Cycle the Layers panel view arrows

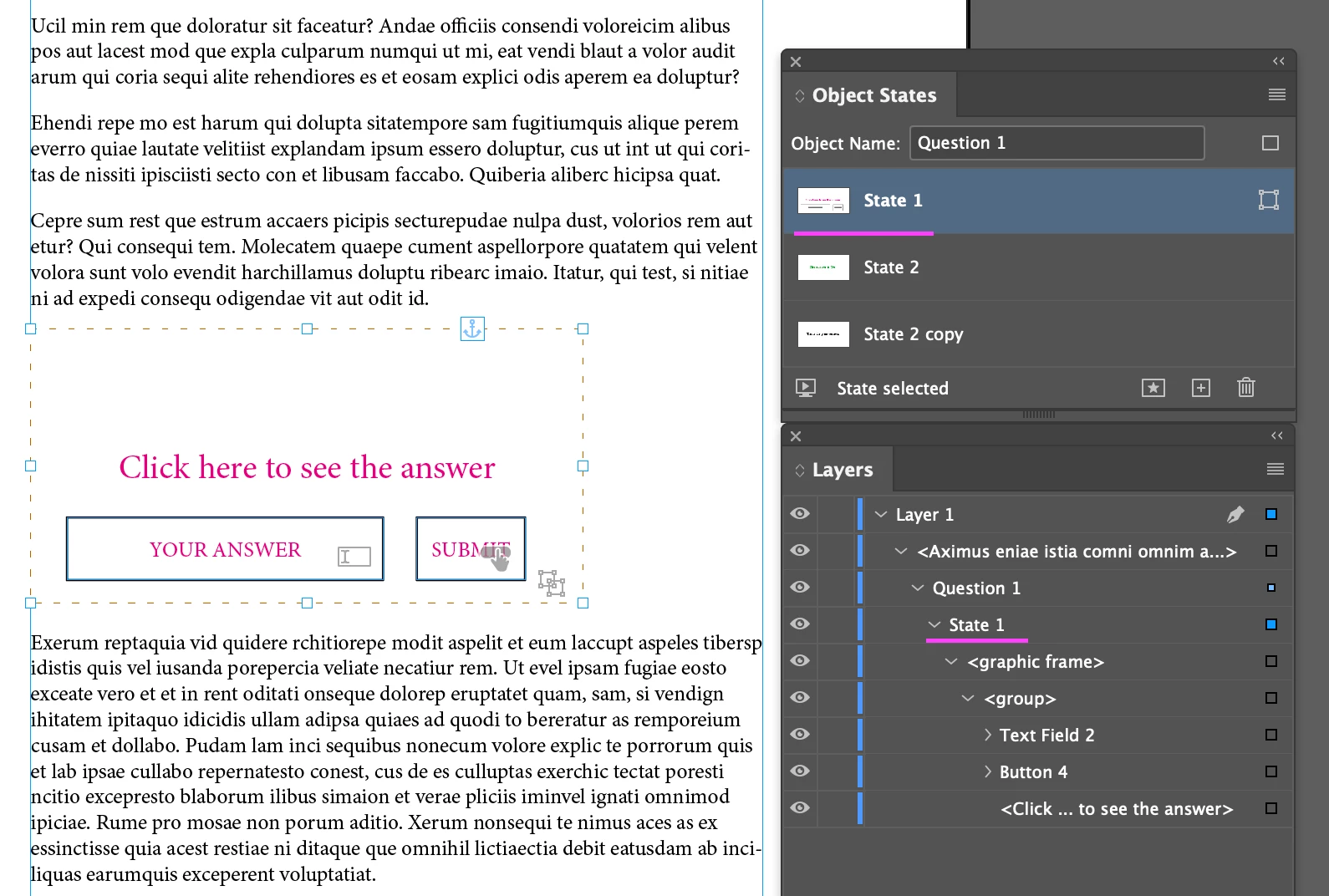800,470
